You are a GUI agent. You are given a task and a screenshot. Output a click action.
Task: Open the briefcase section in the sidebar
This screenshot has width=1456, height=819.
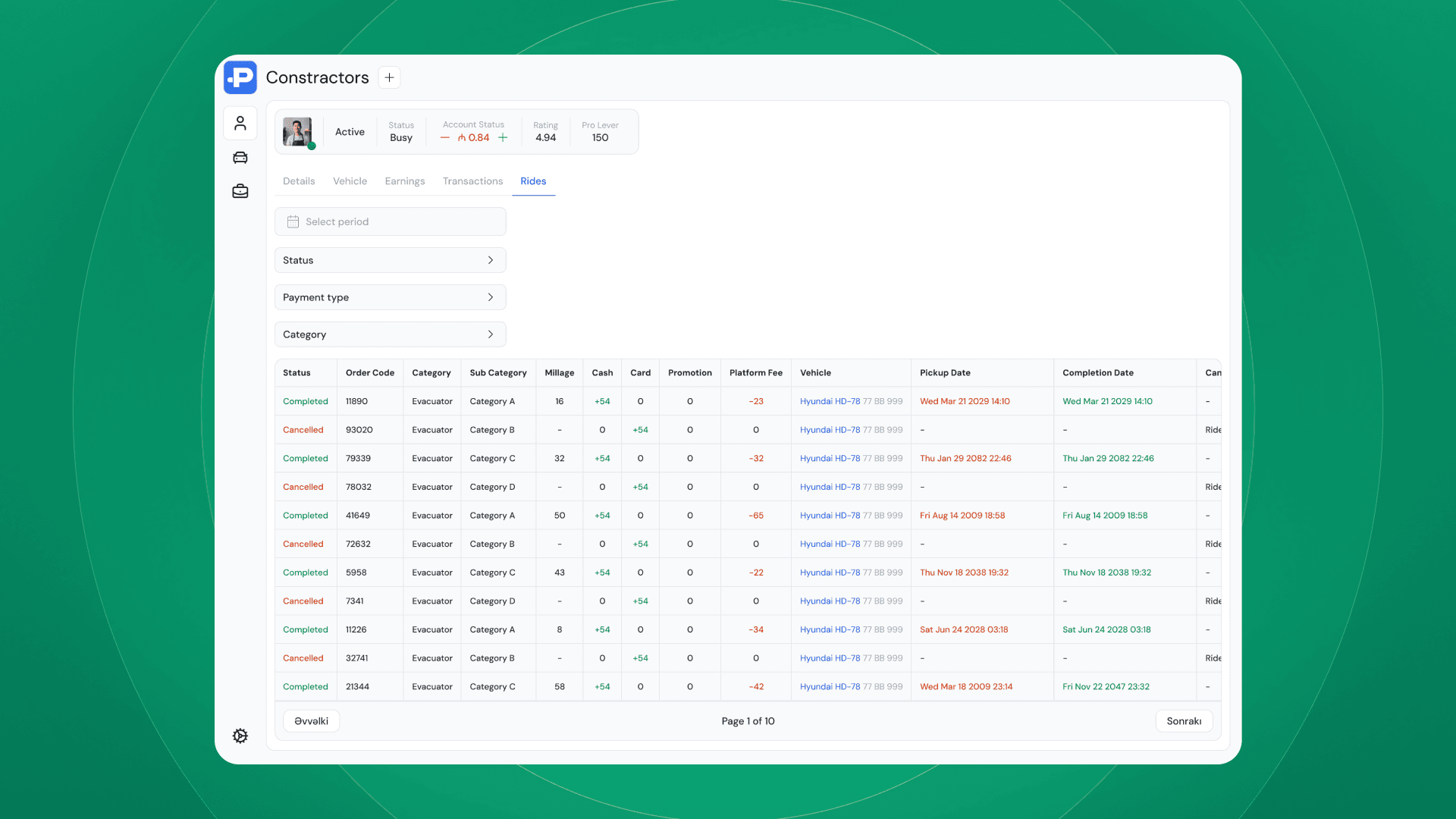(x=240, y=191)
